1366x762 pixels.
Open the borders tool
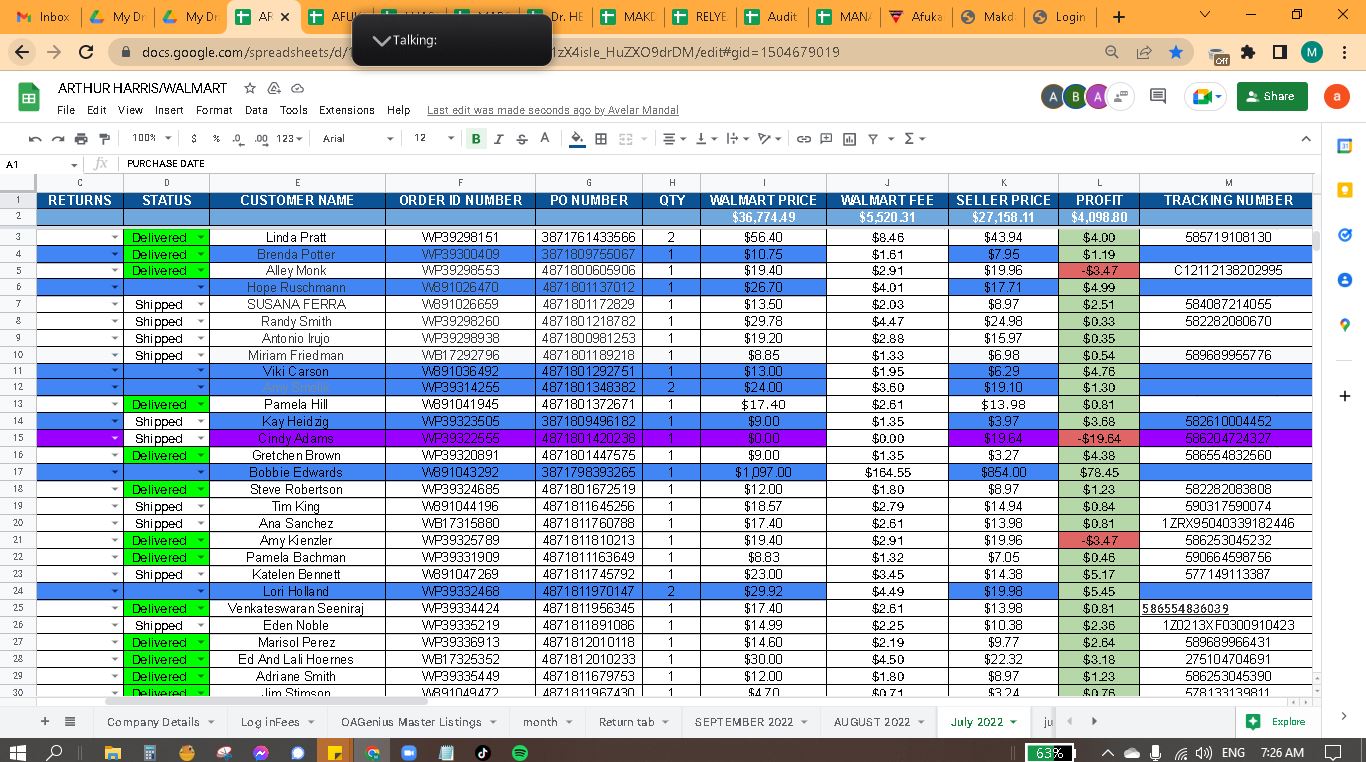pos(601,139)
